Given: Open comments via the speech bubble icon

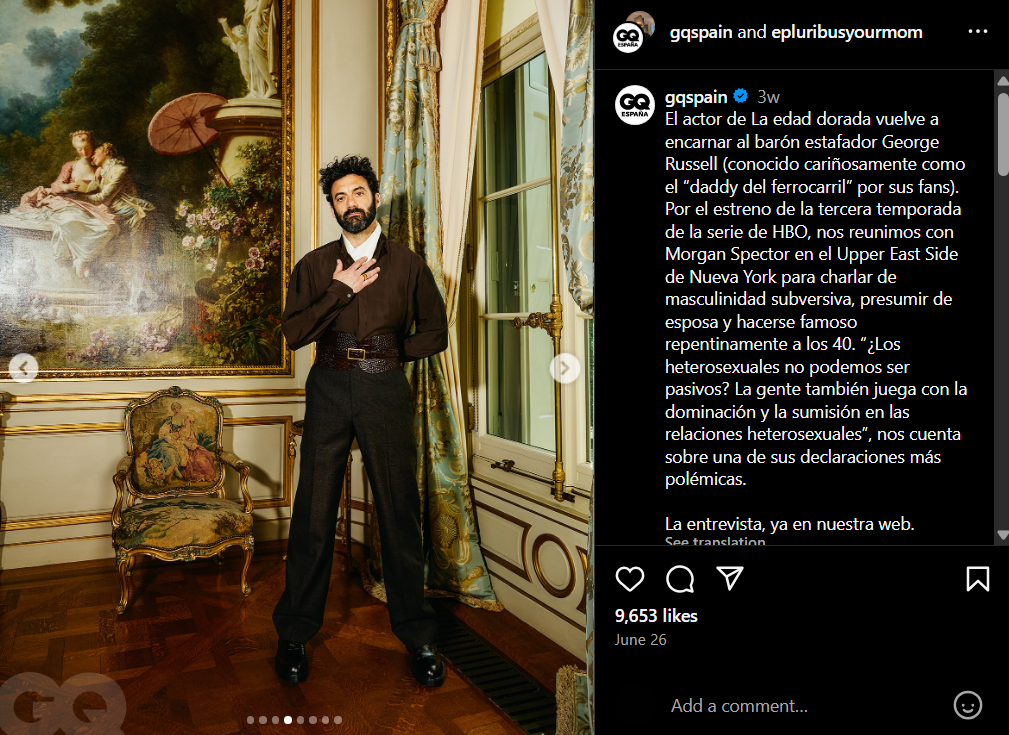Looking at the screenshot, I should tap(680, 579).
